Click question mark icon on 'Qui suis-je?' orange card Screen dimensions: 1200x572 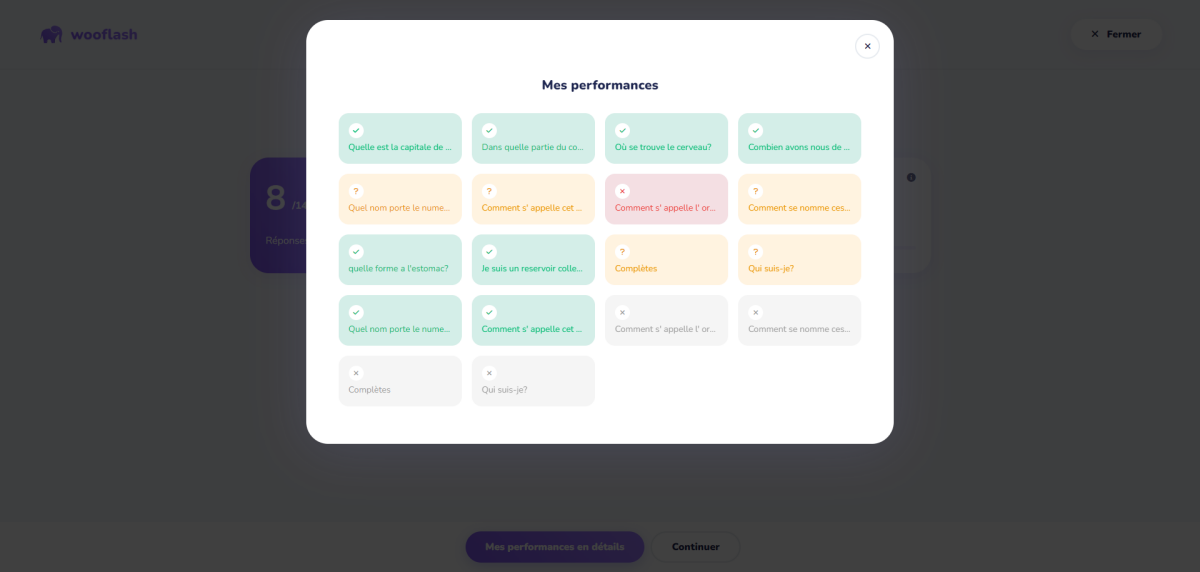(755, 252)
